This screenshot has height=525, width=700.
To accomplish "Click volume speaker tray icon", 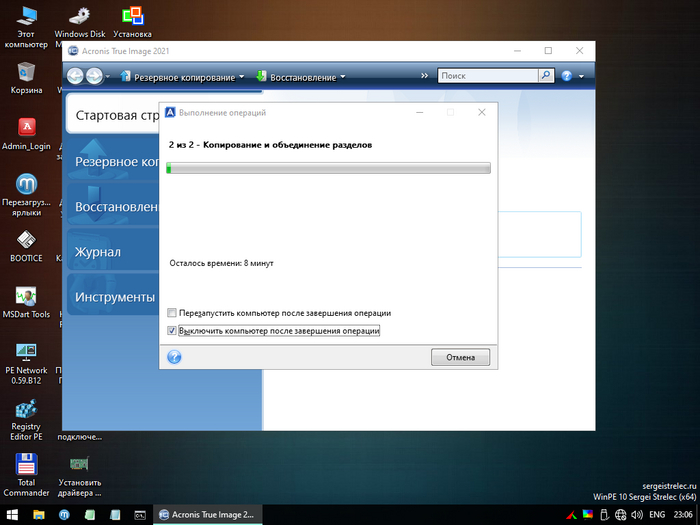I will point(637,515).
